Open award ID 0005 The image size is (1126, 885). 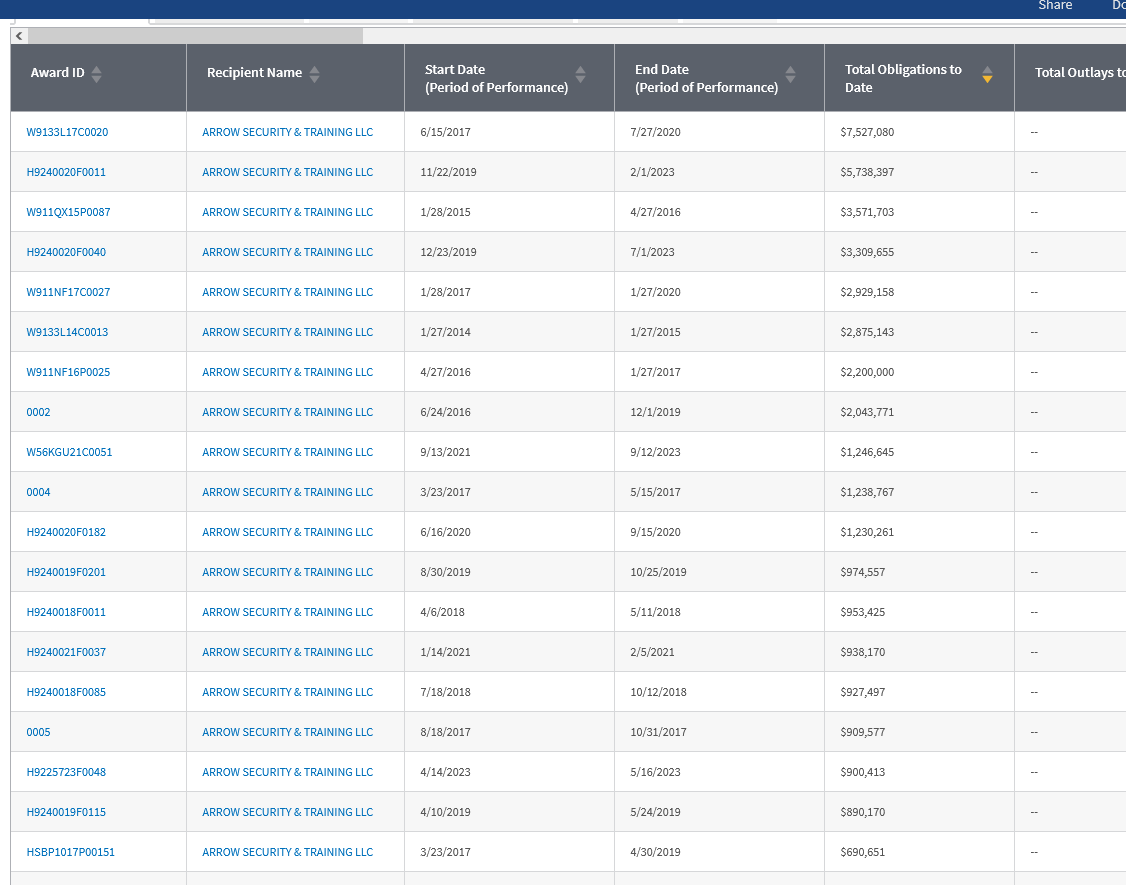tap(38, 732)
